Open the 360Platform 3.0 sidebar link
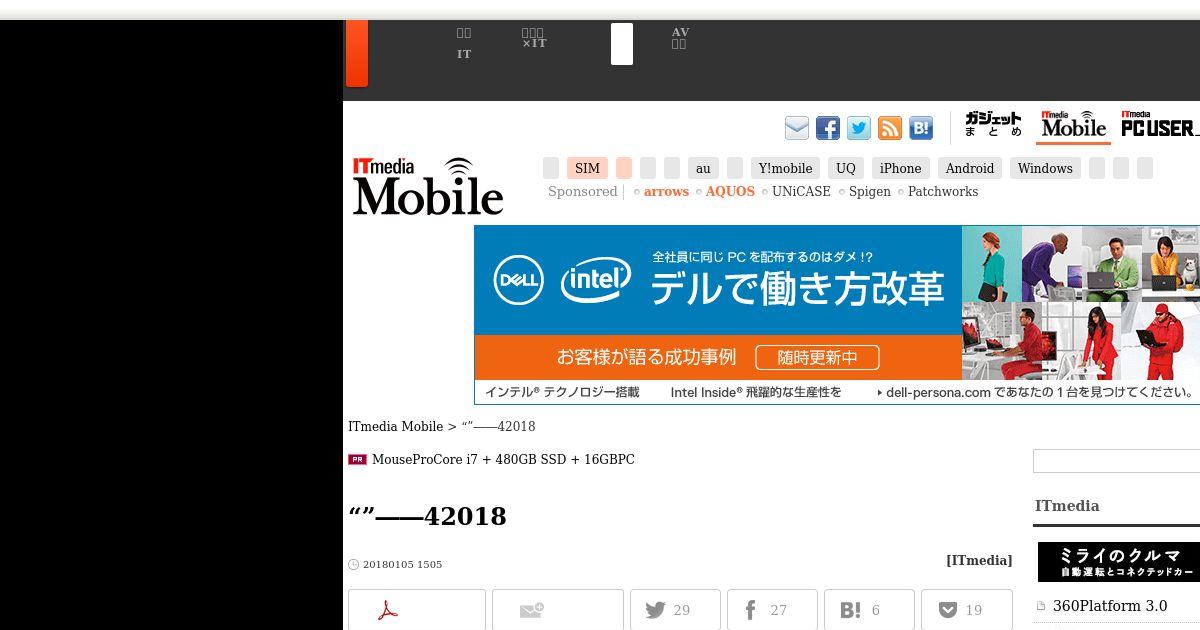The image size is (1200, 630). [x=1110, y=606]
